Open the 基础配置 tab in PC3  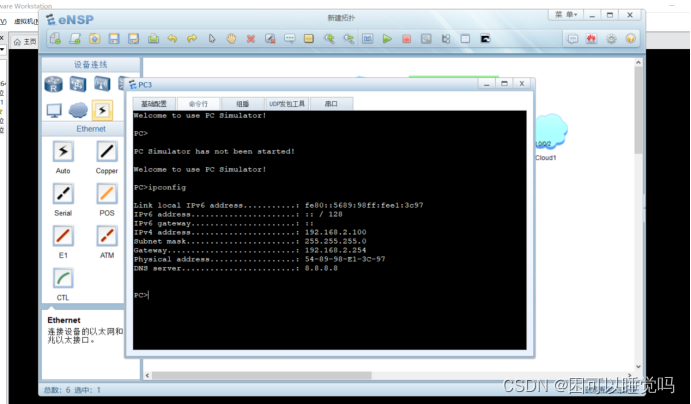coord(154,104)
